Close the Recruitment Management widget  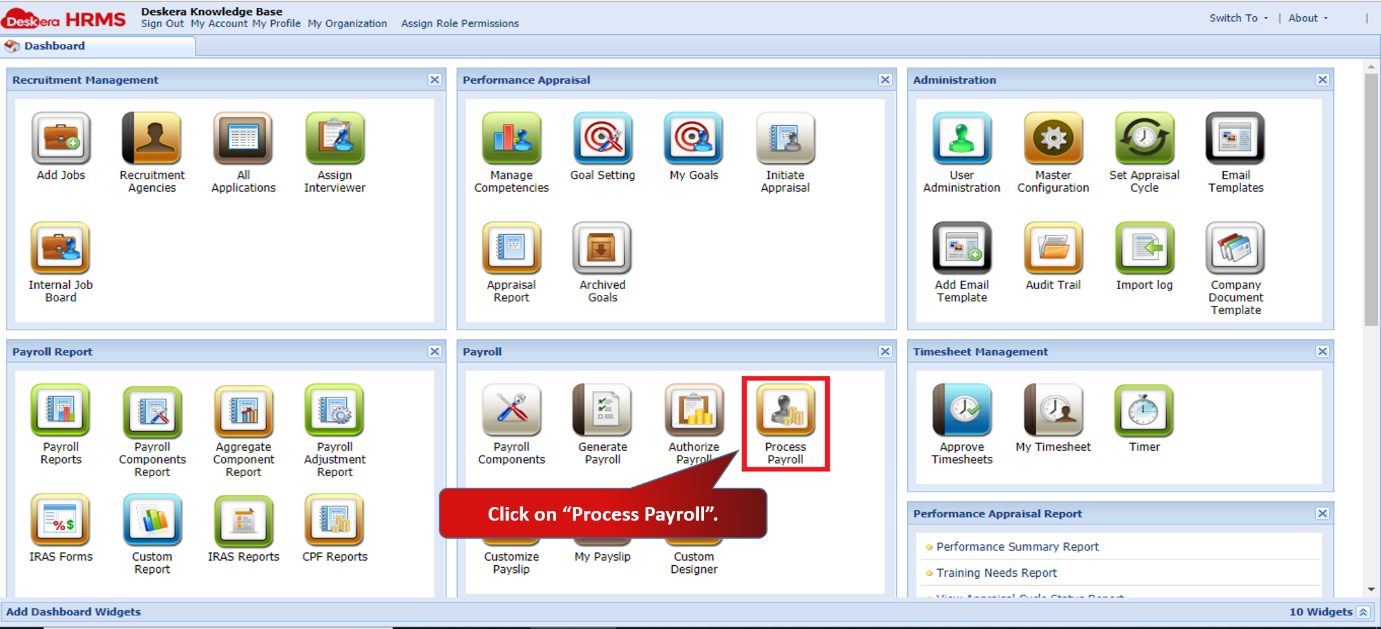click(x=434, y=80)
